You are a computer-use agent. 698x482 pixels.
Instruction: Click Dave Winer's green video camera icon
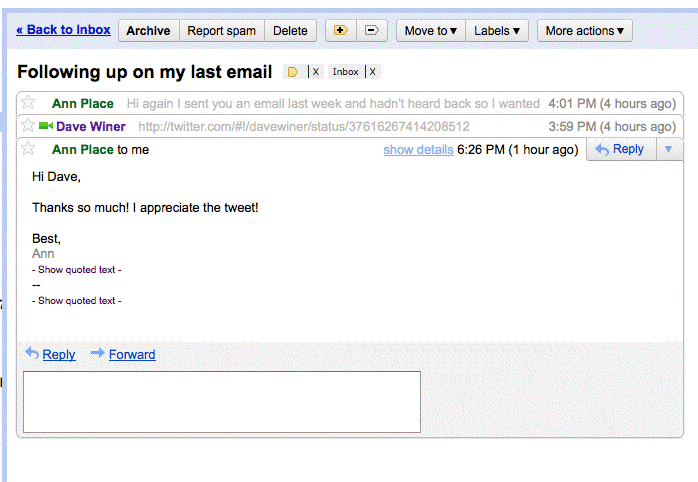pos(46,127)
